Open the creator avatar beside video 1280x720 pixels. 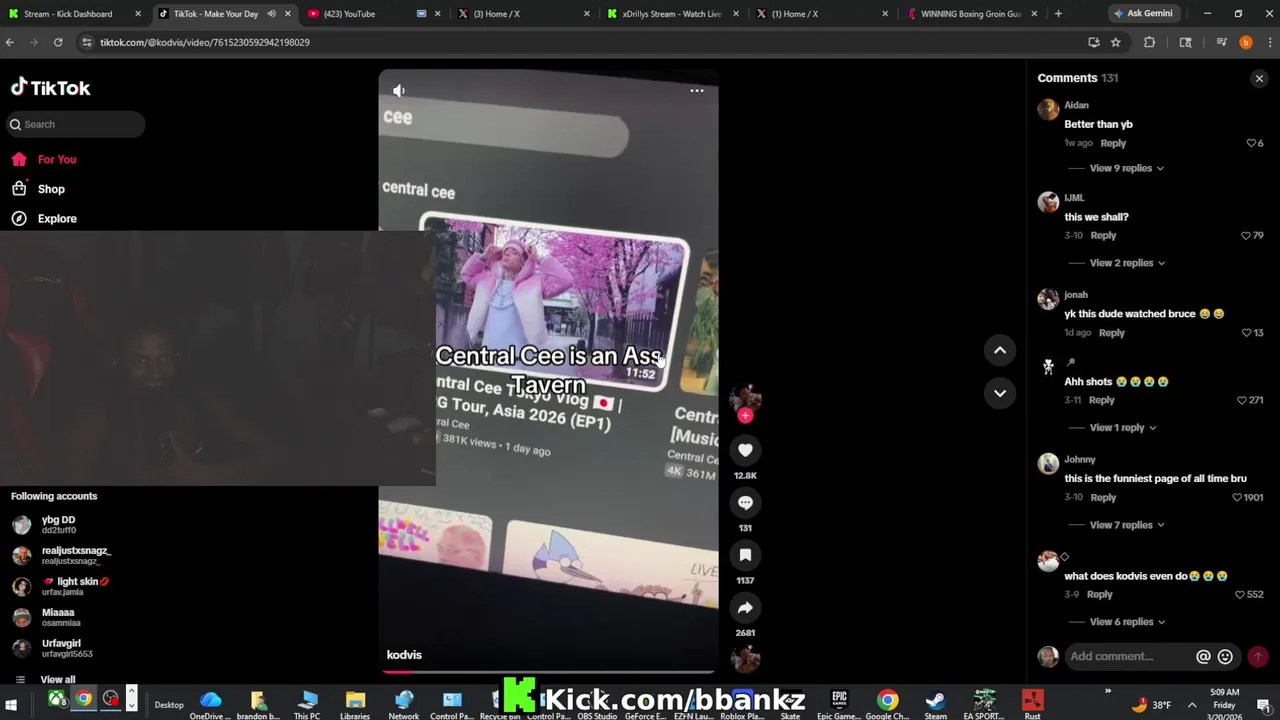pyautogui.click(x=745, y=399)
